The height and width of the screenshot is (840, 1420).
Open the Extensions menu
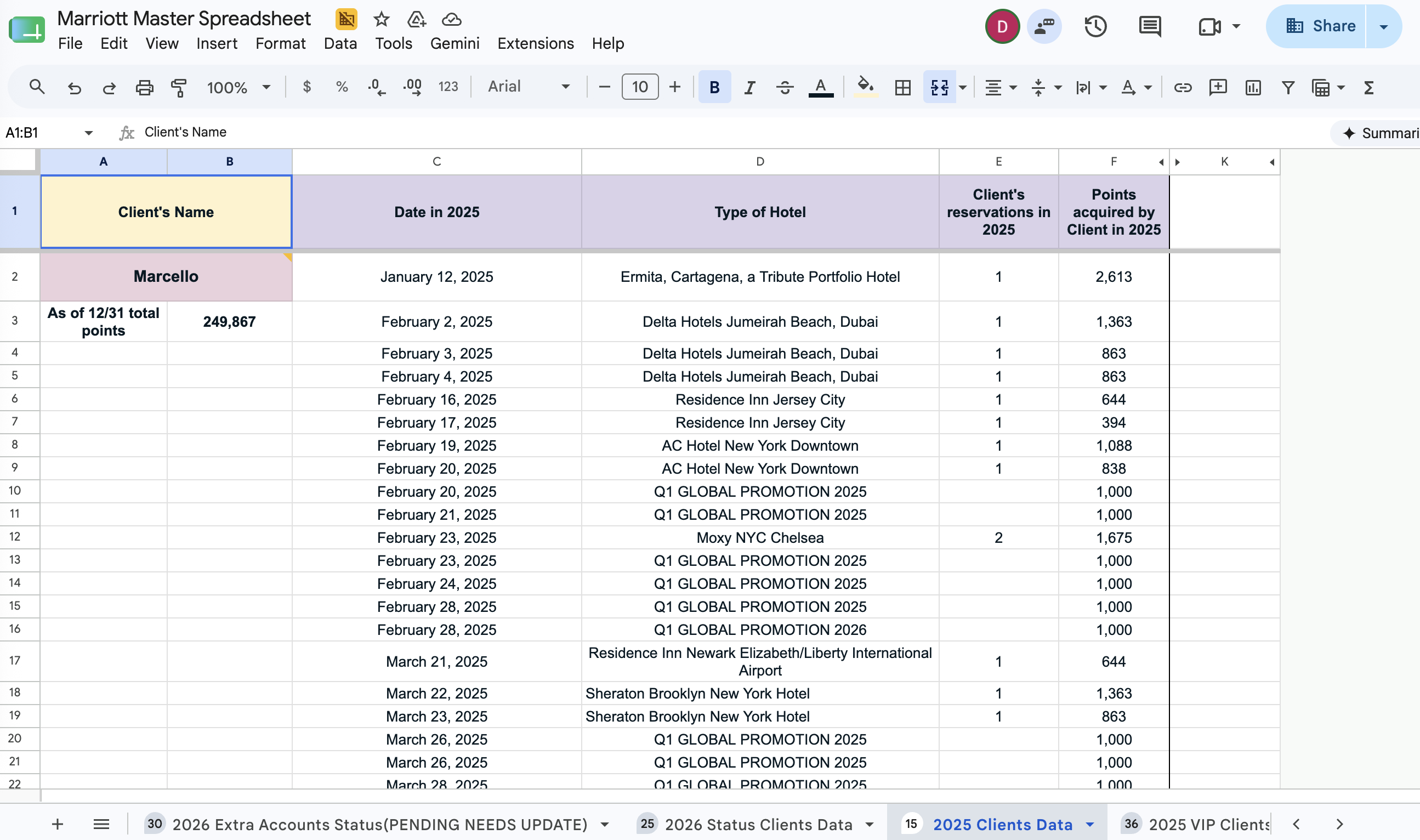point(536,43)
